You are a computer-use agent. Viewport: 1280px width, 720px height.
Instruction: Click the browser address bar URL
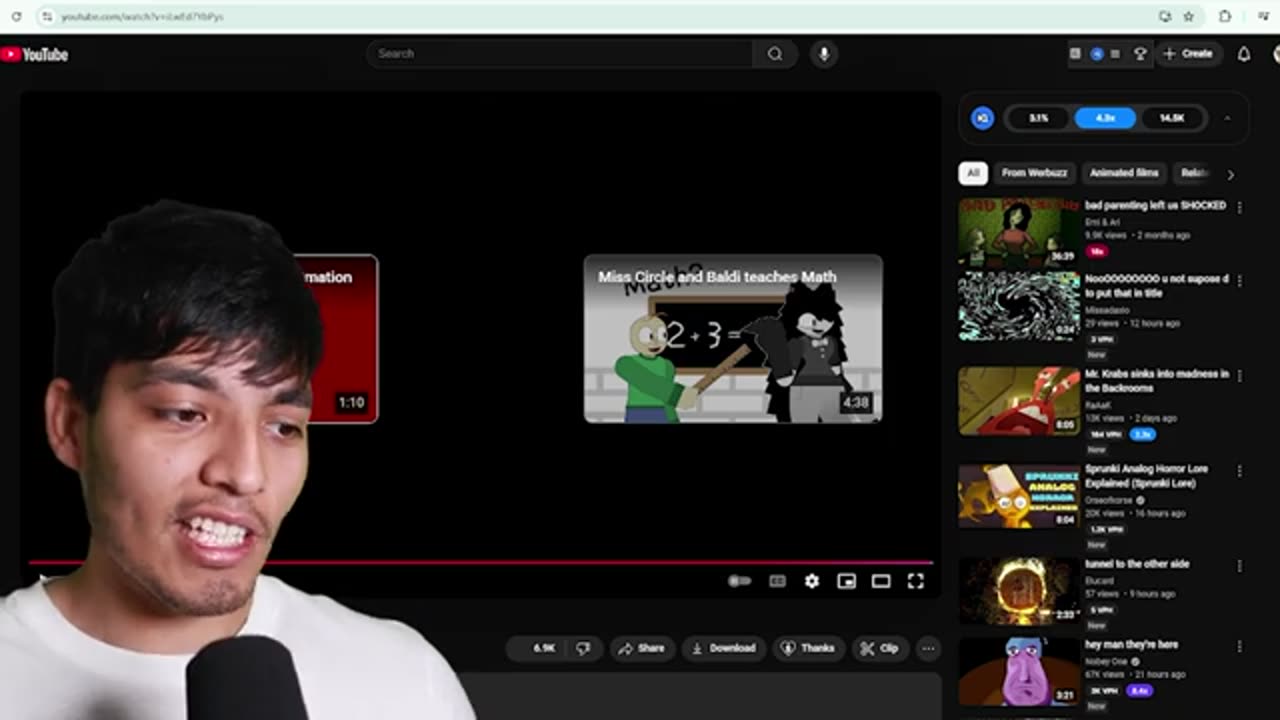pyautogui.click(x=142, y=17)
